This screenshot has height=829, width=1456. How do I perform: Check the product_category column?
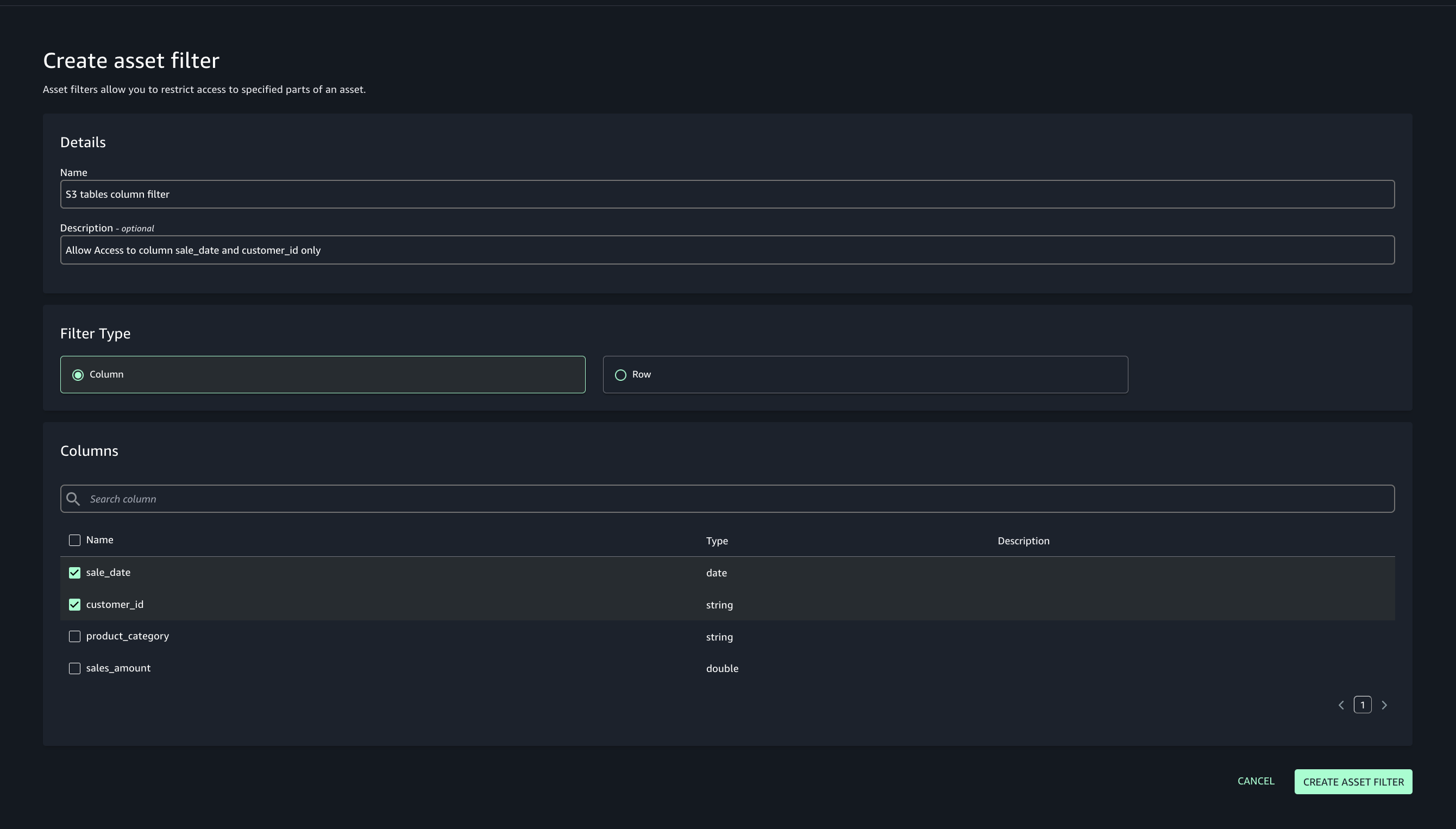74,637
